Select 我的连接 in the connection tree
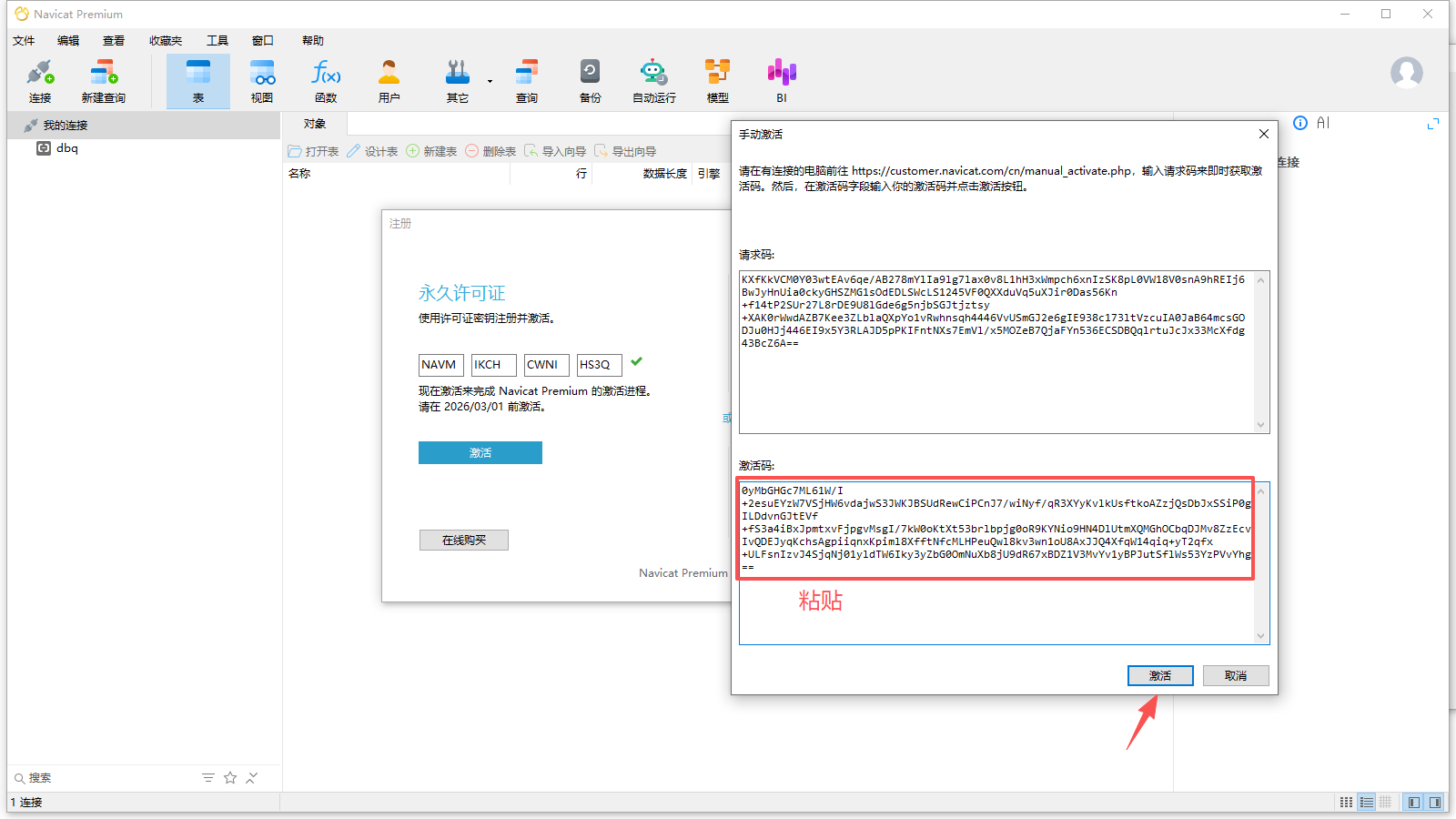The image size is (1456, 819). point(66,126)
